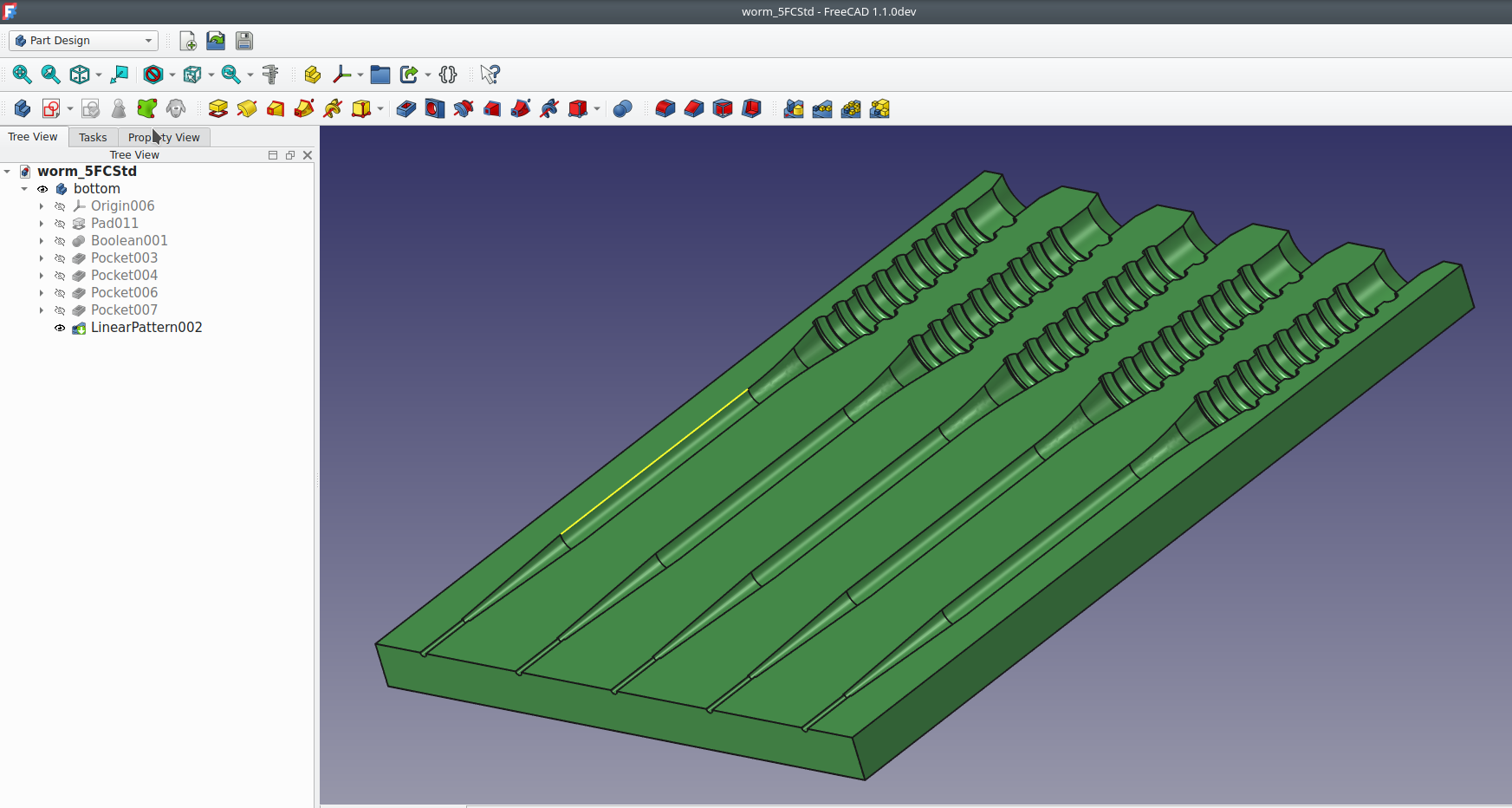Expand the Pad011 tree node
Image resolution: width=1512 pixels, height=808 pixels.
pos(42,224)
